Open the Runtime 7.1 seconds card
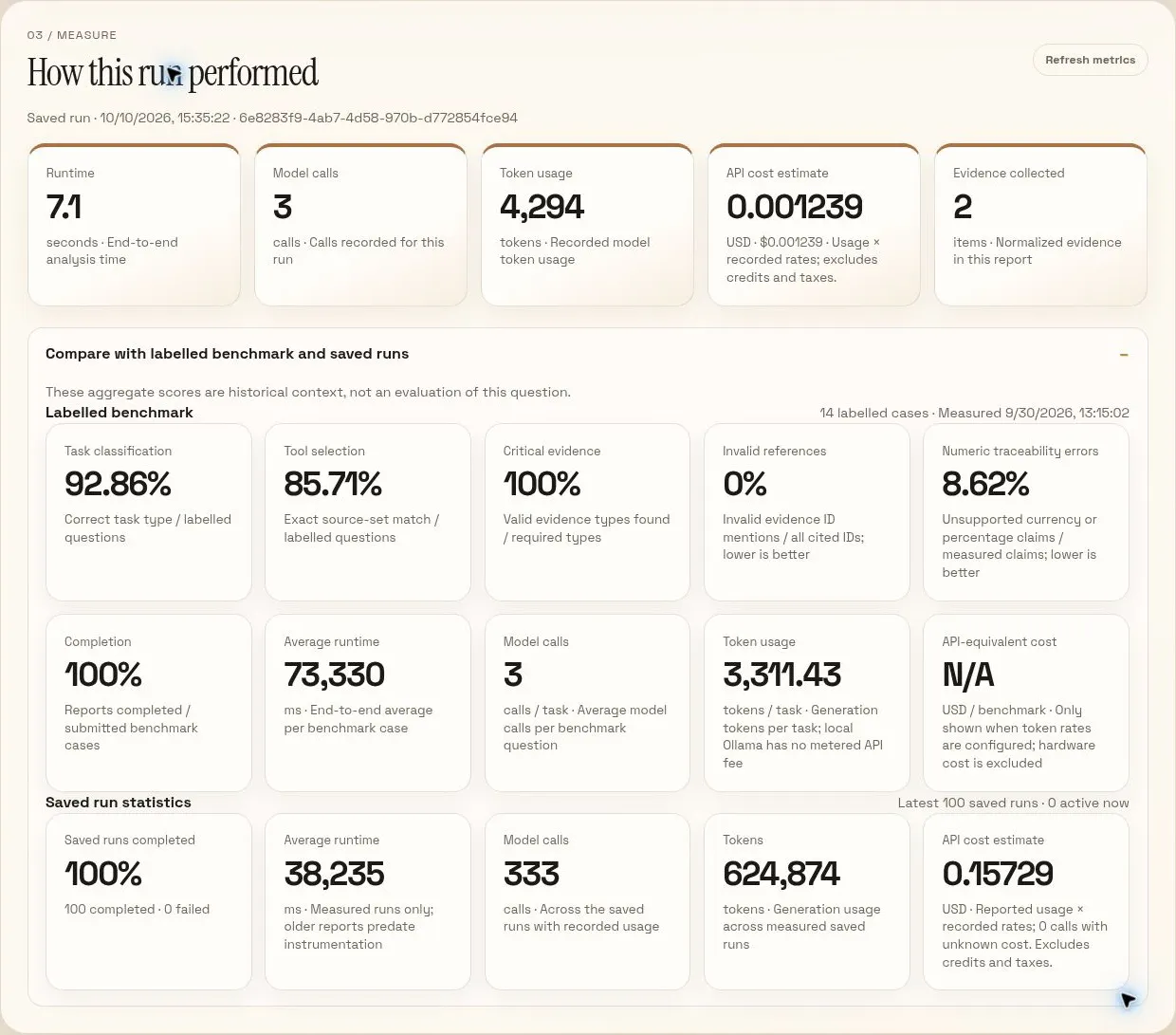The height and width of the screenshot is (1035, 1176). coord(134,225)
